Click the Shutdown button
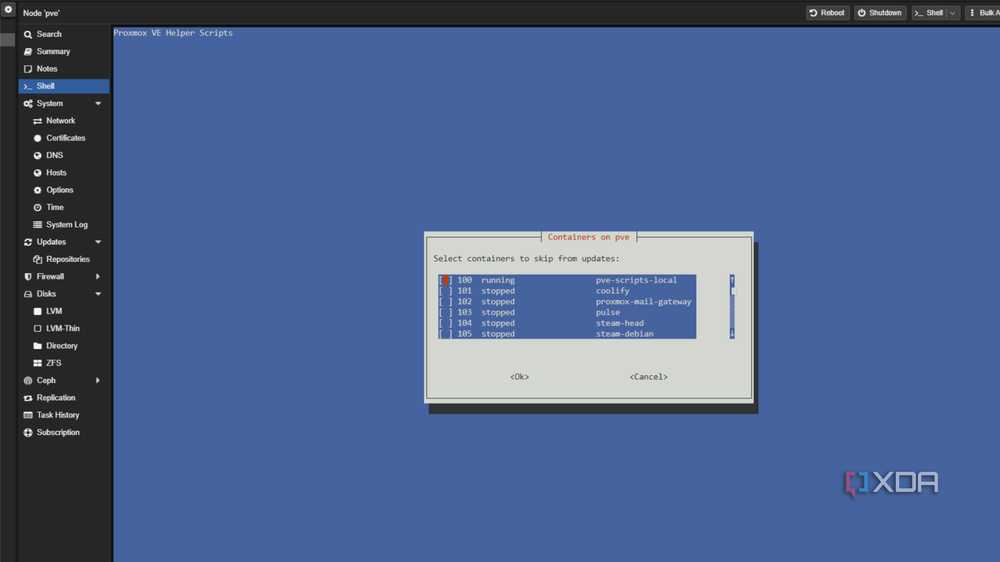The image size is (1000, 562). coord(879,13)
